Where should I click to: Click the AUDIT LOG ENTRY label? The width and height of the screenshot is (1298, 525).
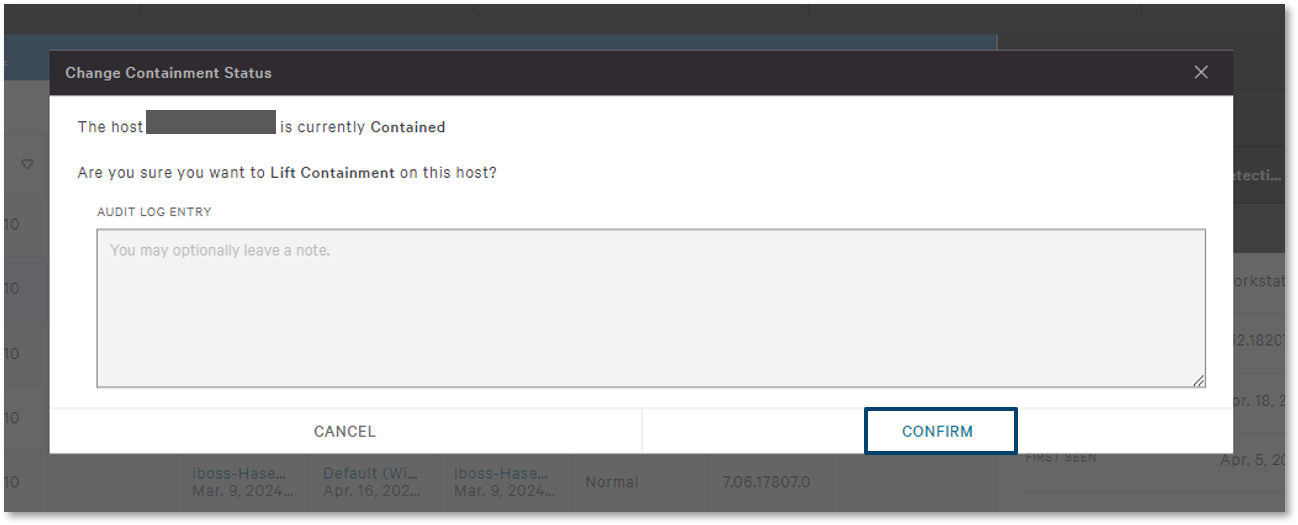click(154, 212)
